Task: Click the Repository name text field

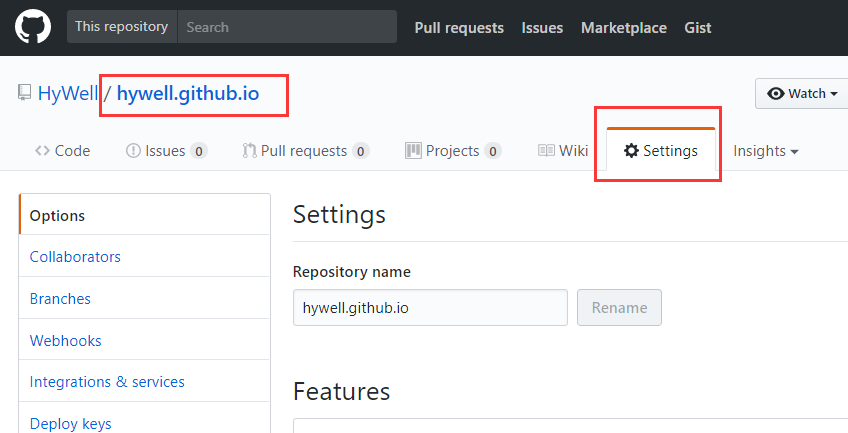Action: coord(430,308)
